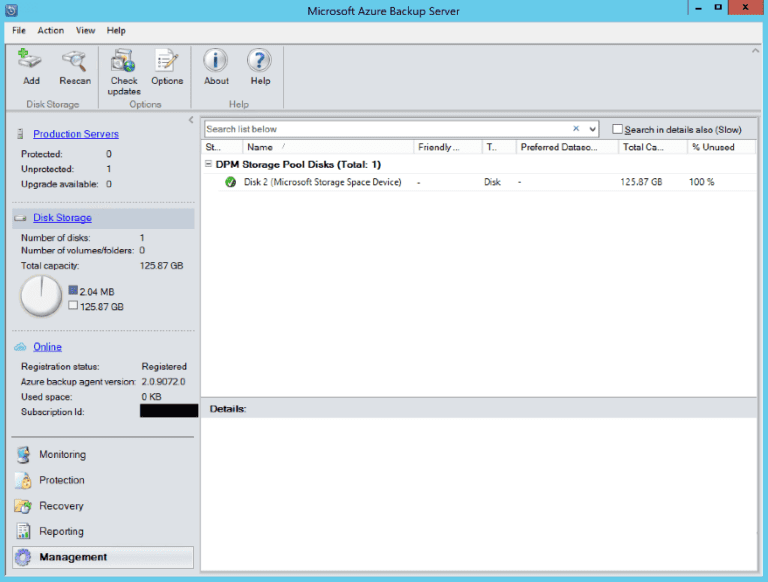The image size is (768, 582).
Task: Click the disk usage pie chart
Action: (x=41, y=295)
